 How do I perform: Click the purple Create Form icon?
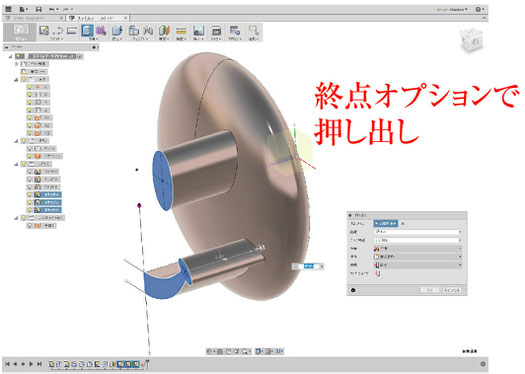pos(101,31)
